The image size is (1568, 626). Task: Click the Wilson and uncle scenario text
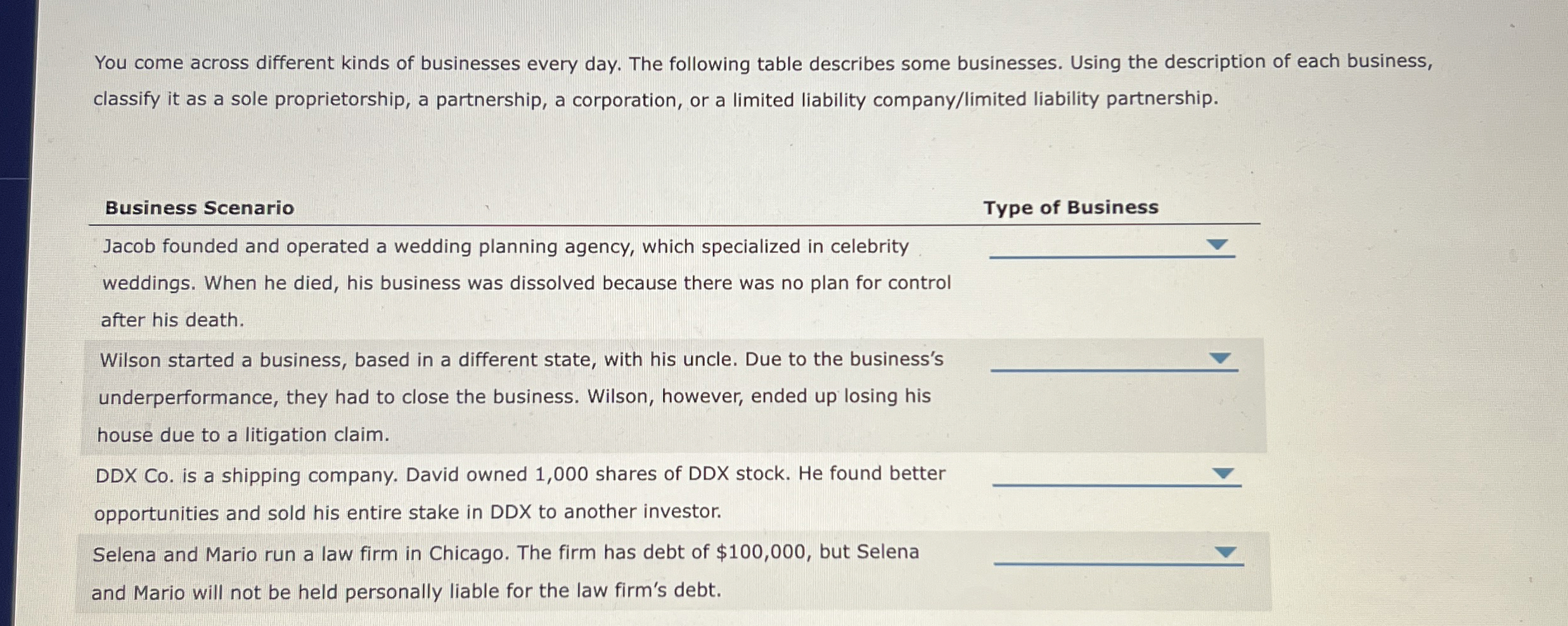[x=520, y=397]
